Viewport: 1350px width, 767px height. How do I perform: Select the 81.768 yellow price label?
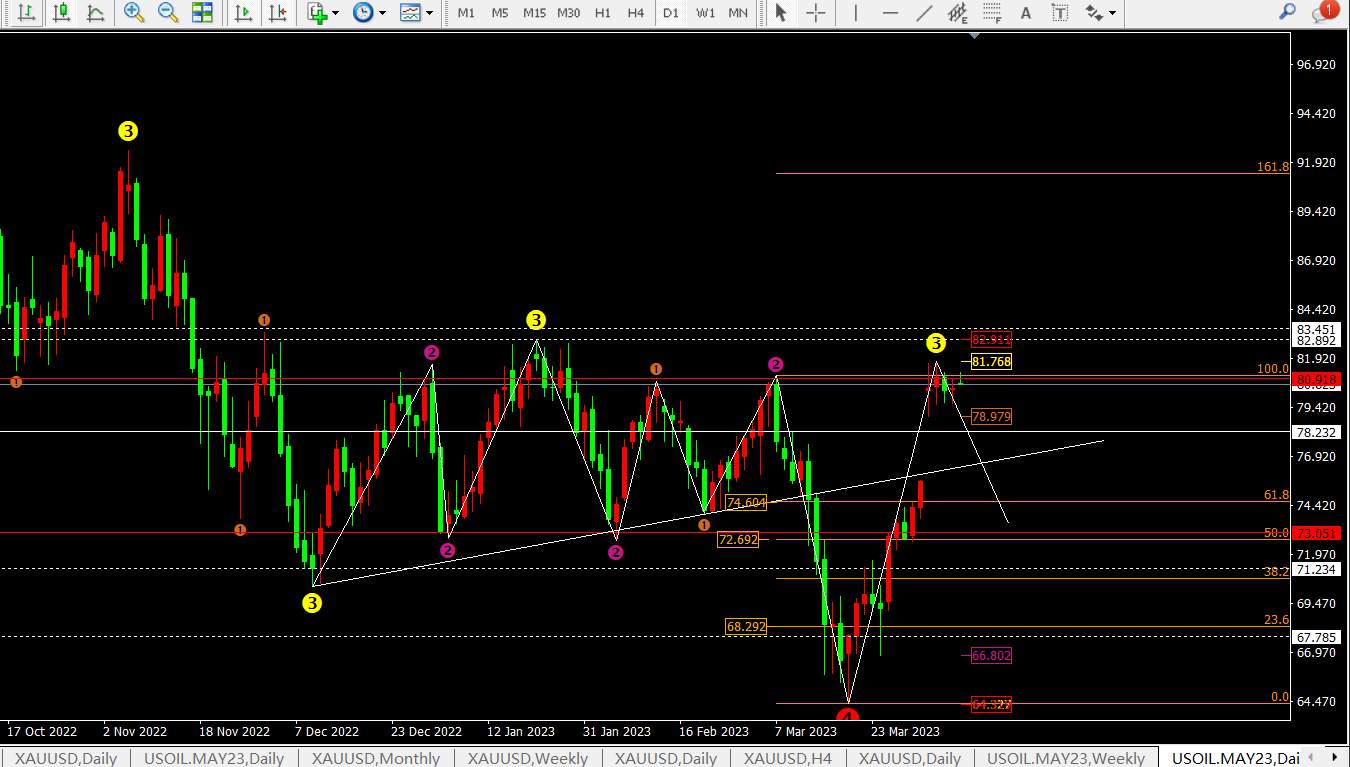point(991,362)
